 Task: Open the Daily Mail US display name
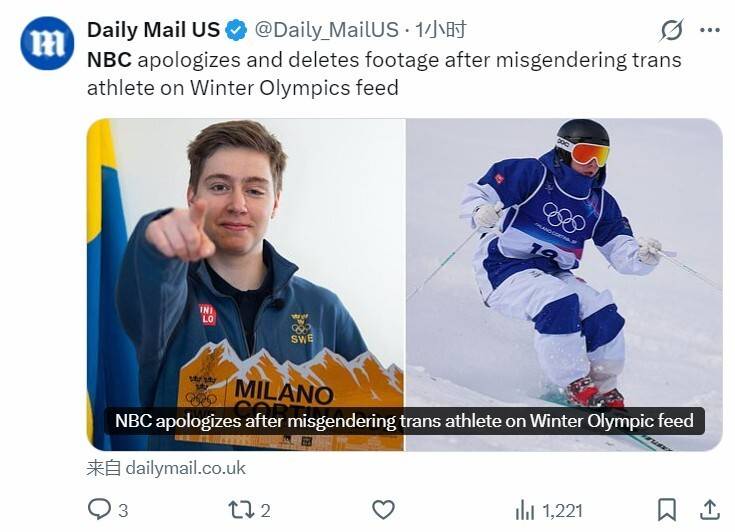click(153, 31)
